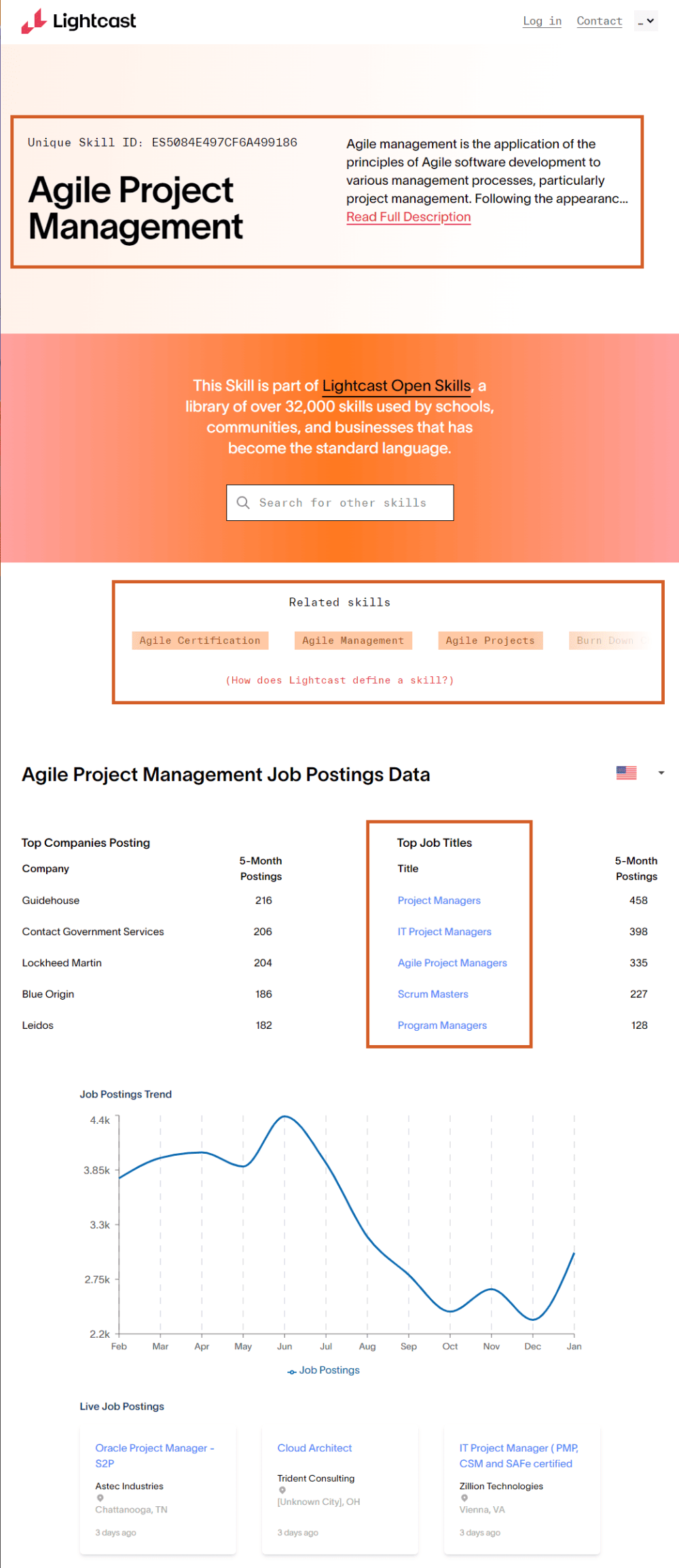The image size is (679, 1568).
Task: Click the Lockheed Martin company name
Action: [62, 963]
